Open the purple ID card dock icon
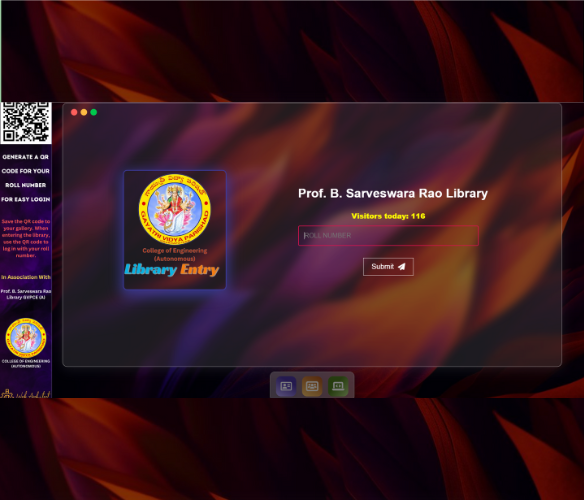 click(286, 386)
